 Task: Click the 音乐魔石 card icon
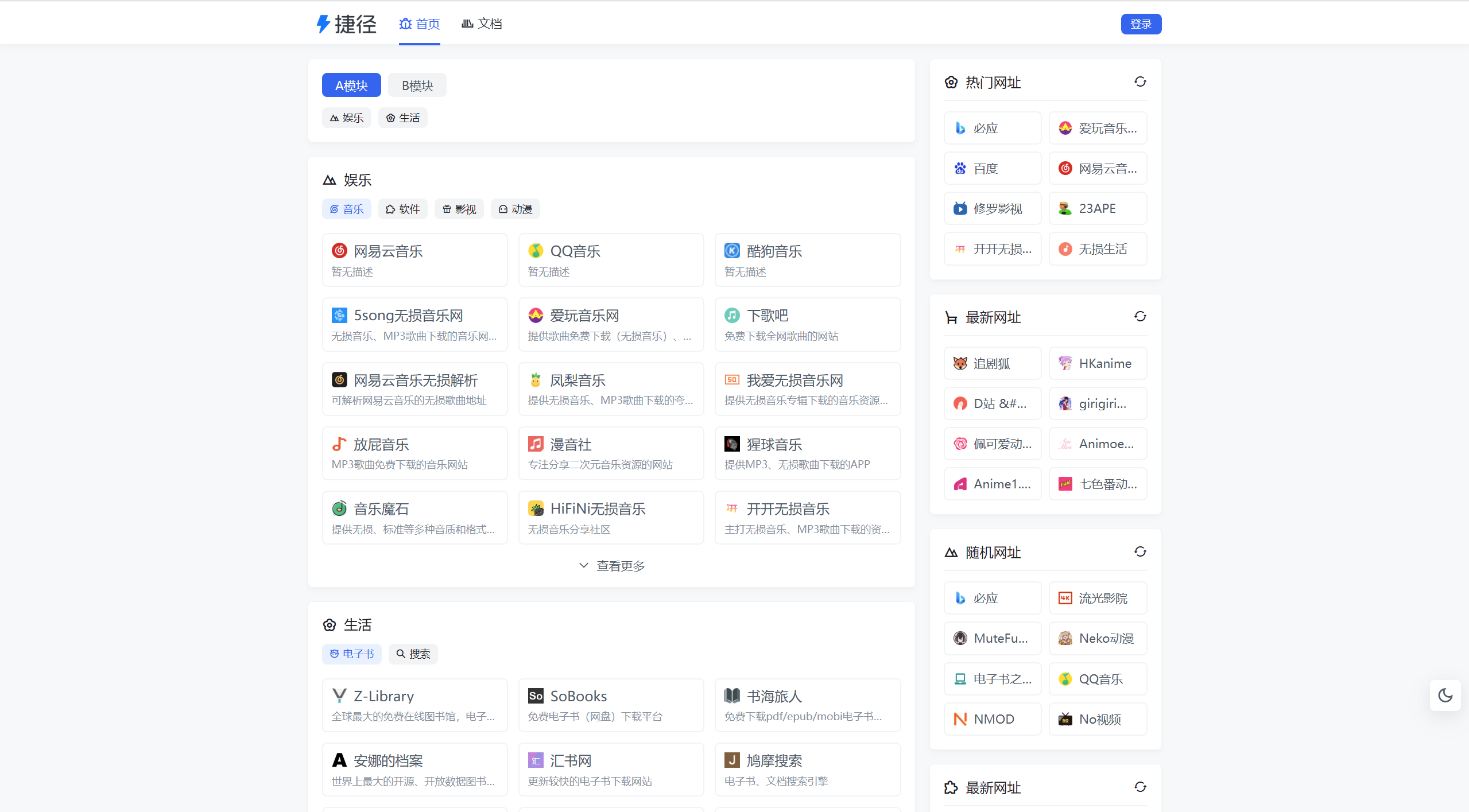pyautogui.click(x=339, y=508)
